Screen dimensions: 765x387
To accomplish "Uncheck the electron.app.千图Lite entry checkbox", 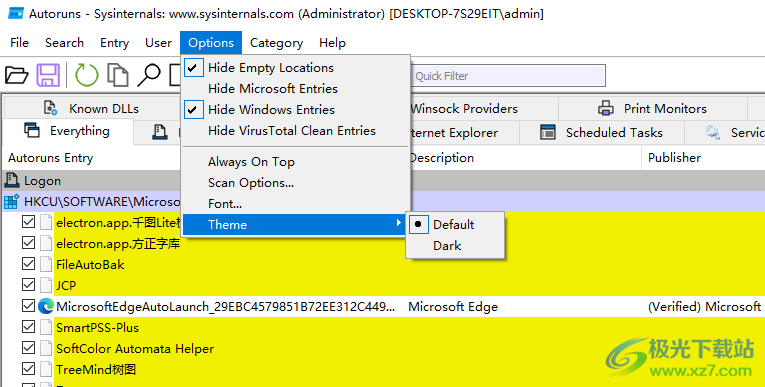I will coord(28,222).
